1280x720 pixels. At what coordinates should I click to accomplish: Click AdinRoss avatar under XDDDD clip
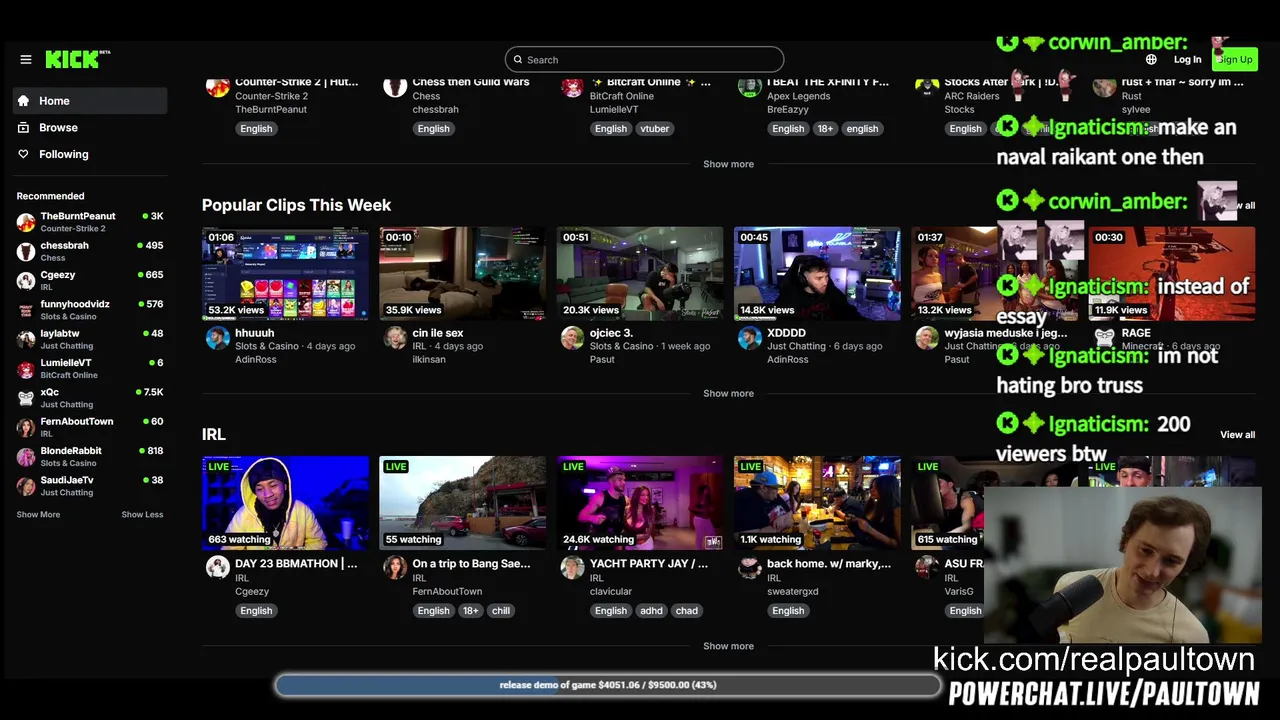click(749, 338)
